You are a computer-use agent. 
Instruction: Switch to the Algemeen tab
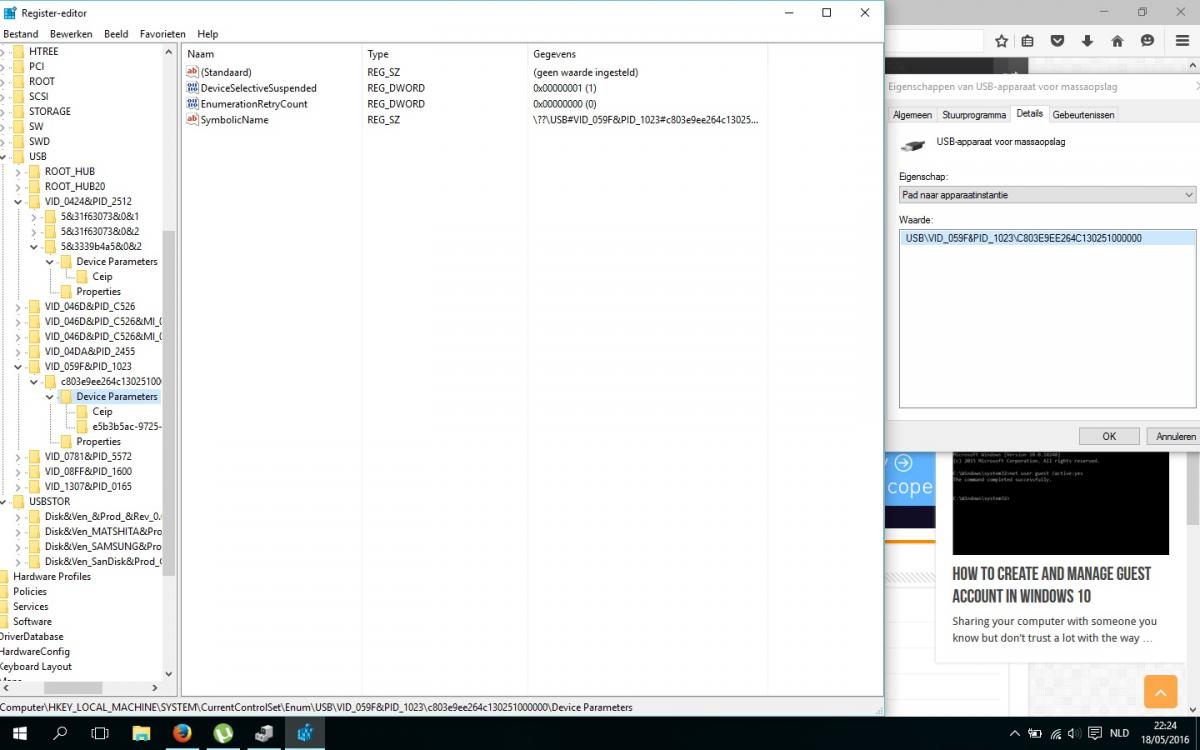point(912,115)
